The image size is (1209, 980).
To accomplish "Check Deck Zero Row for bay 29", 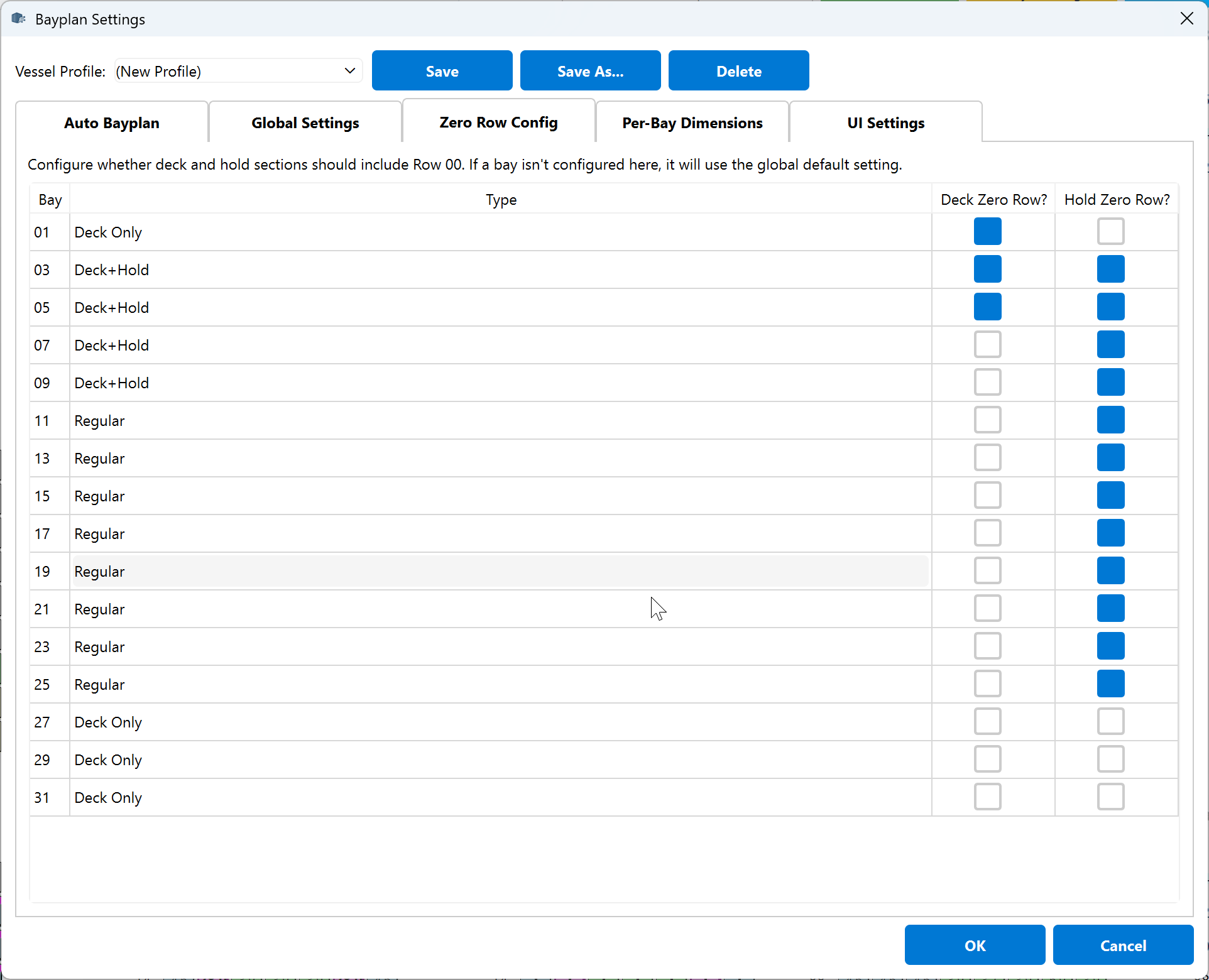I will tap(987, 759).
